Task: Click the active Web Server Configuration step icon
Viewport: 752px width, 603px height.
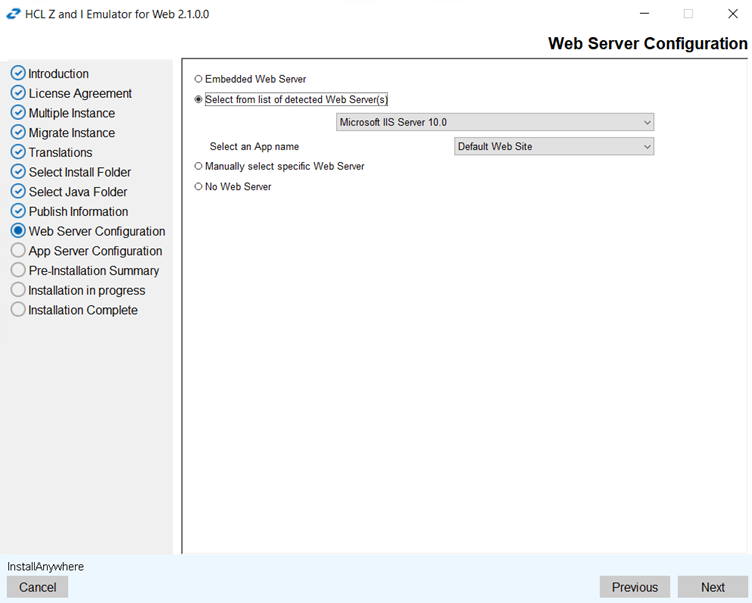Action: (18, 230)
